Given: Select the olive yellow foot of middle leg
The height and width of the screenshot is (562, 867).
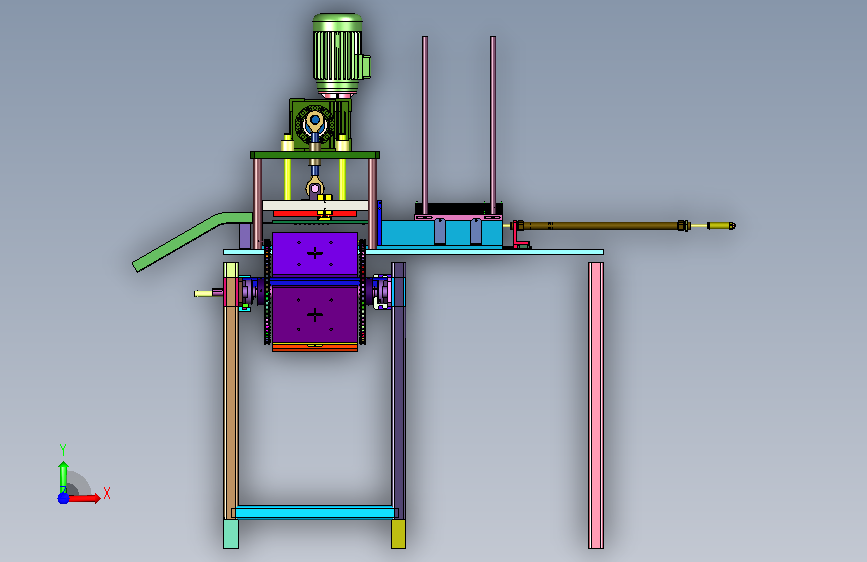Looking at the screenshot, I should 398,534.
